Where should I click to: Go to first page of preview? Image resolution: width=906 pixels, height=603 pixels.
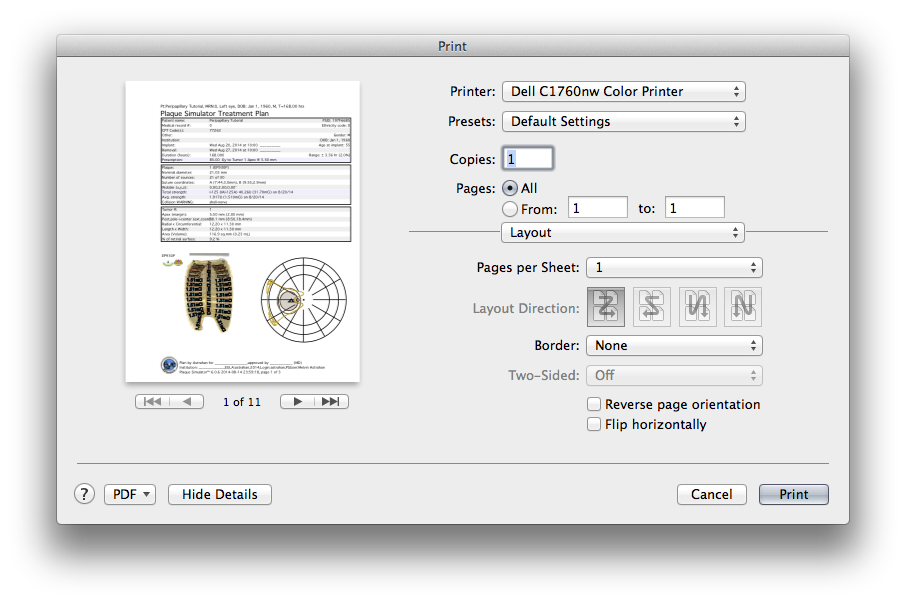pyautogui.click(x=153, y=401)
